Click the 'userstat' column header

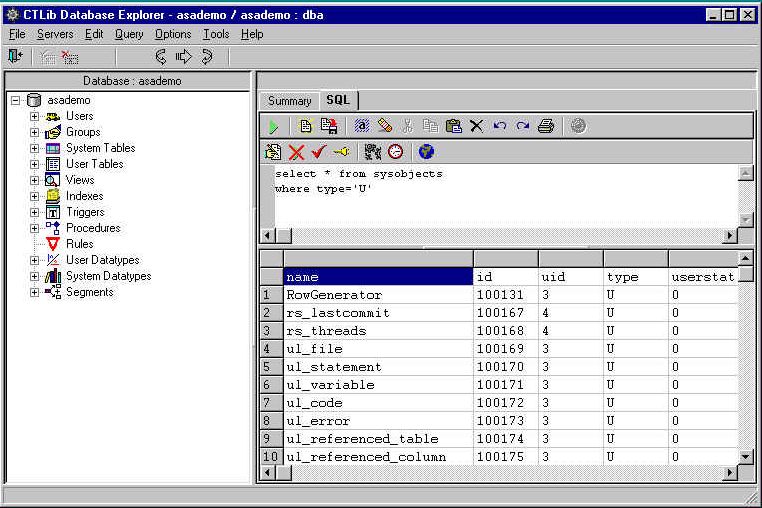703,277
